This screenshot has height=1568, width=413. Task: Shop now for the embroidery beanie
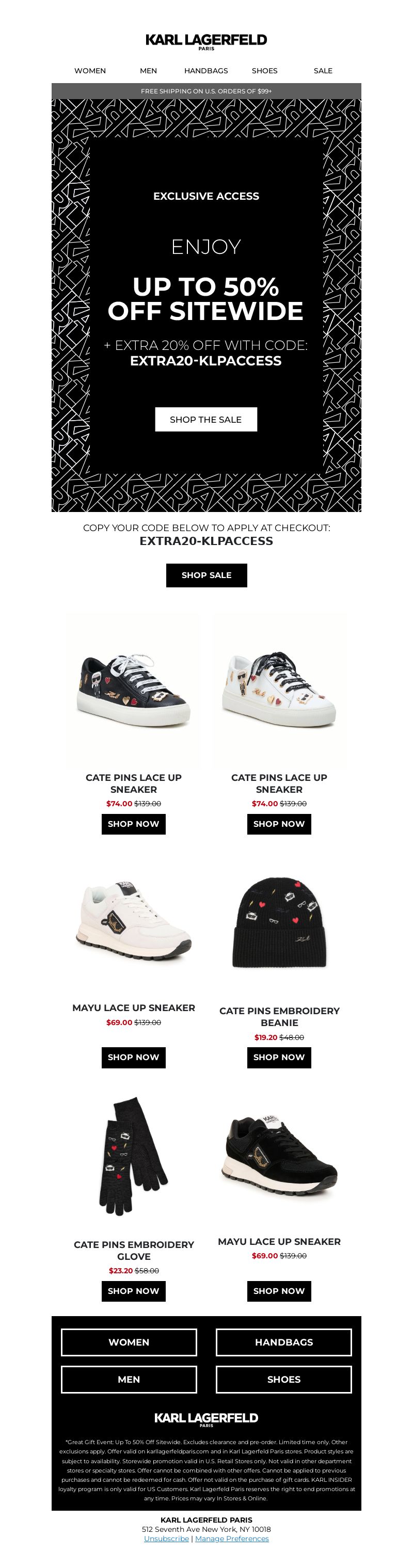click(279, 1058)
